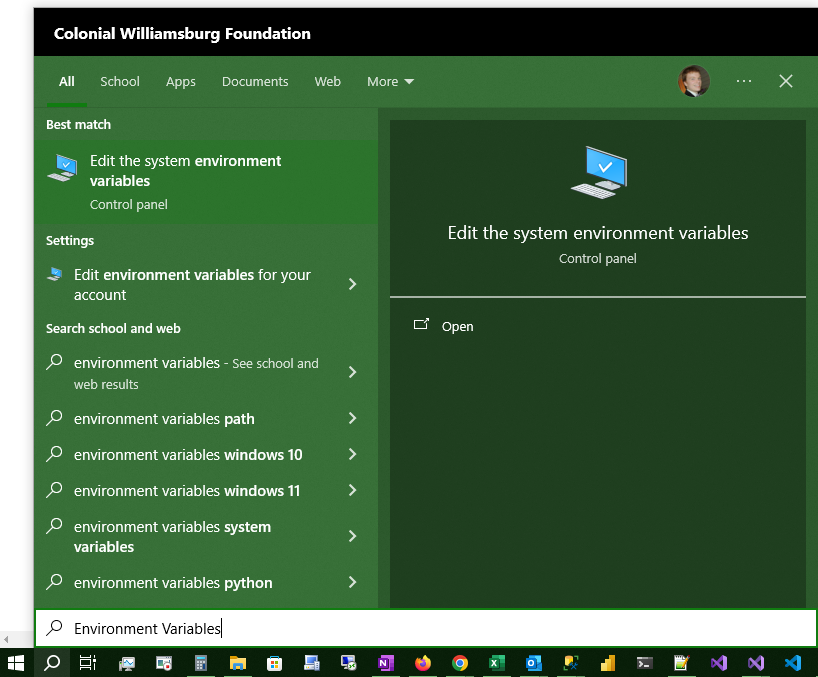Image resolution: width=818 pixels, height=677 pixels.
Task: Open the terminal console taskbar icon
Action: point(645,663)
